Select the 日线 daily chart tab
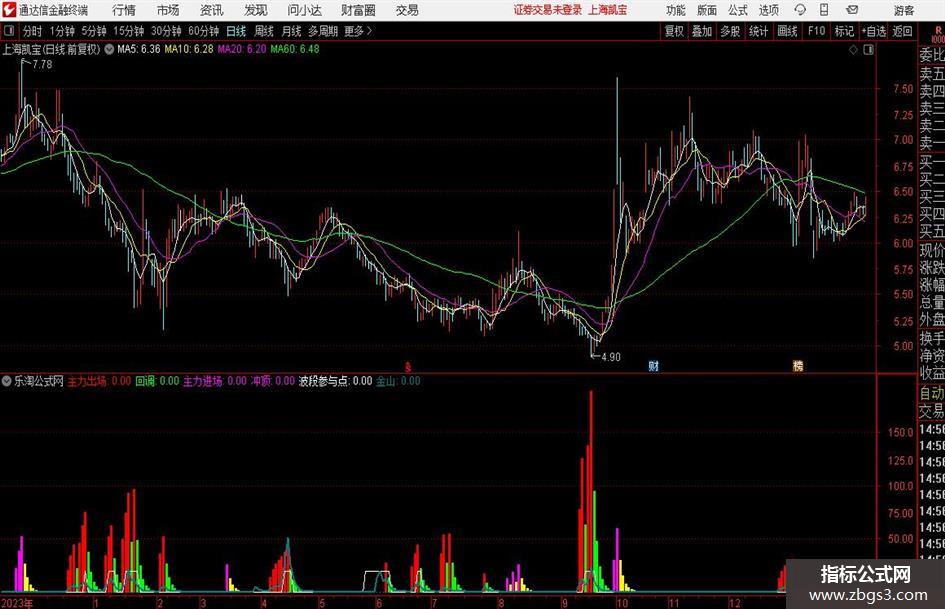The height and width of the screenshot is (609, 945). pyautogui.click(x=236, y=31)
